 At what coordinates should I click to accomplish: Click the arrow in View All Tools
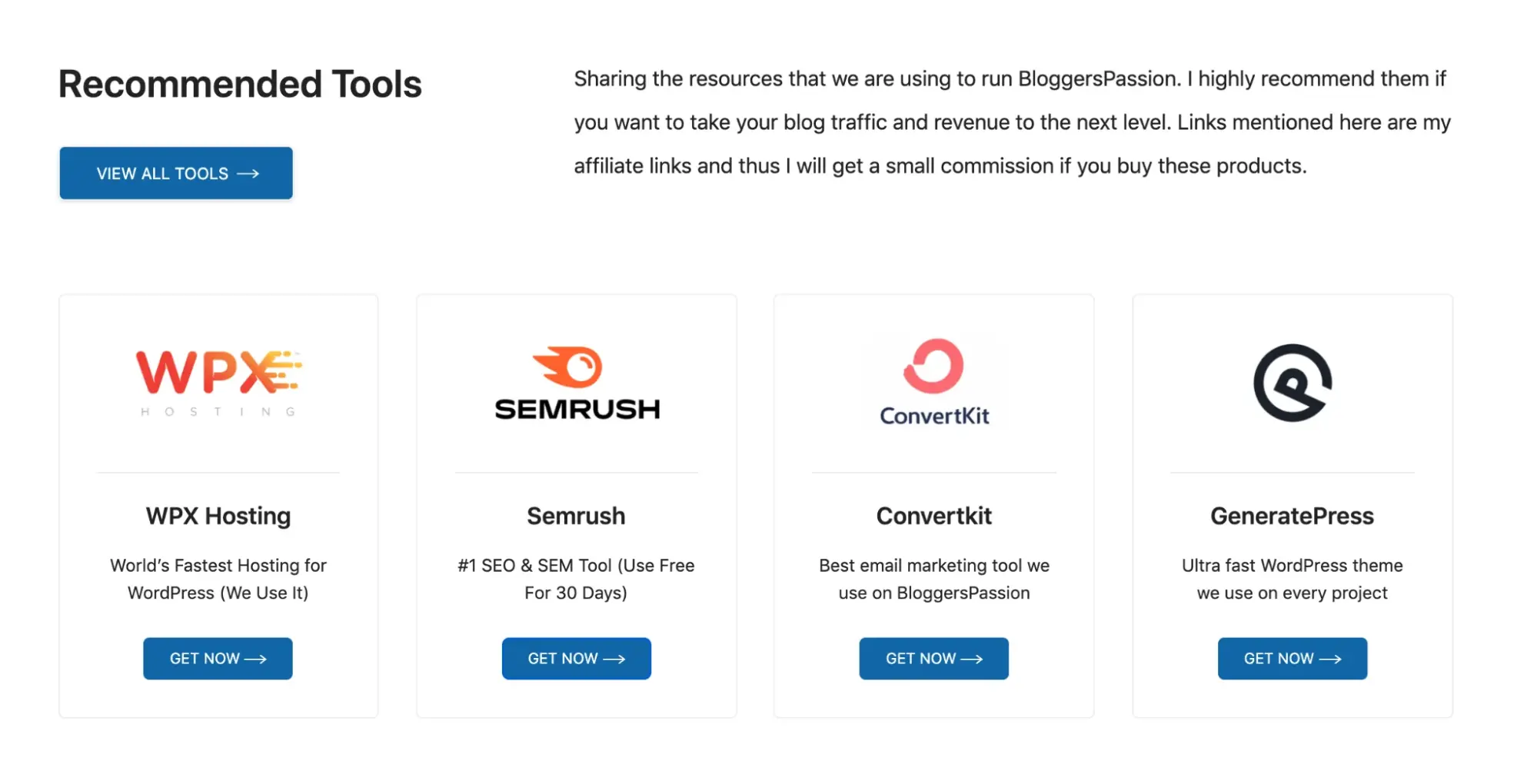pos(248,174)
